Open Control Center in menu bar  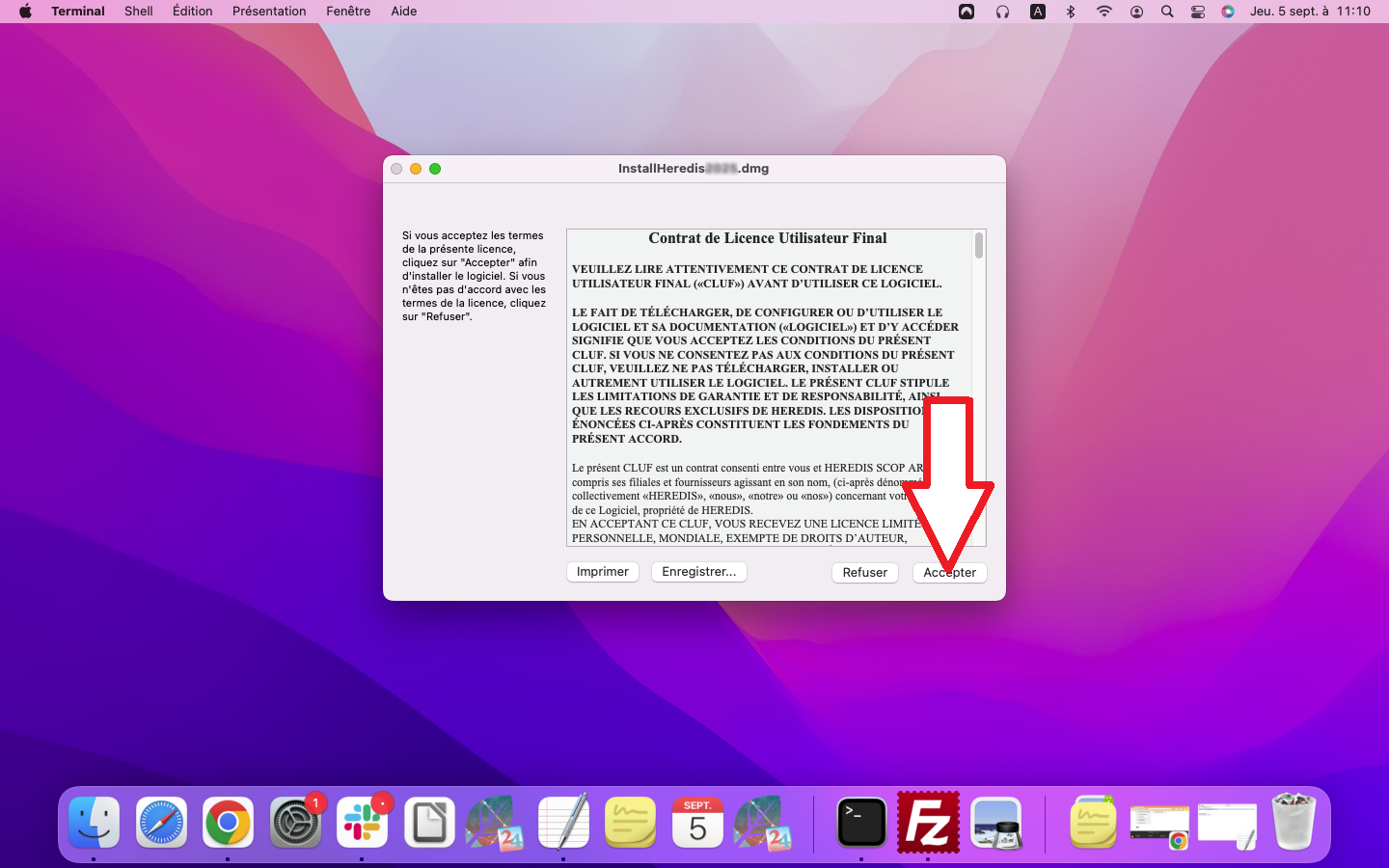tap(1198, 12)
